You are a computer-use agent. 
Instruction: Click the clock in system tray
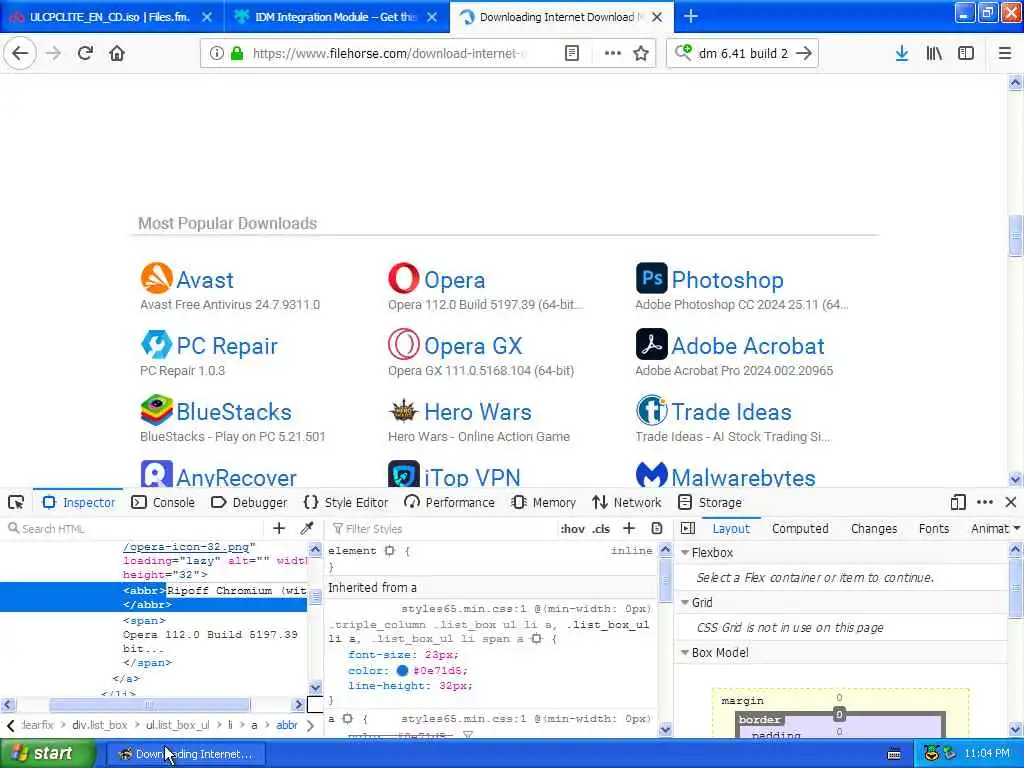[x=987, y=754]
